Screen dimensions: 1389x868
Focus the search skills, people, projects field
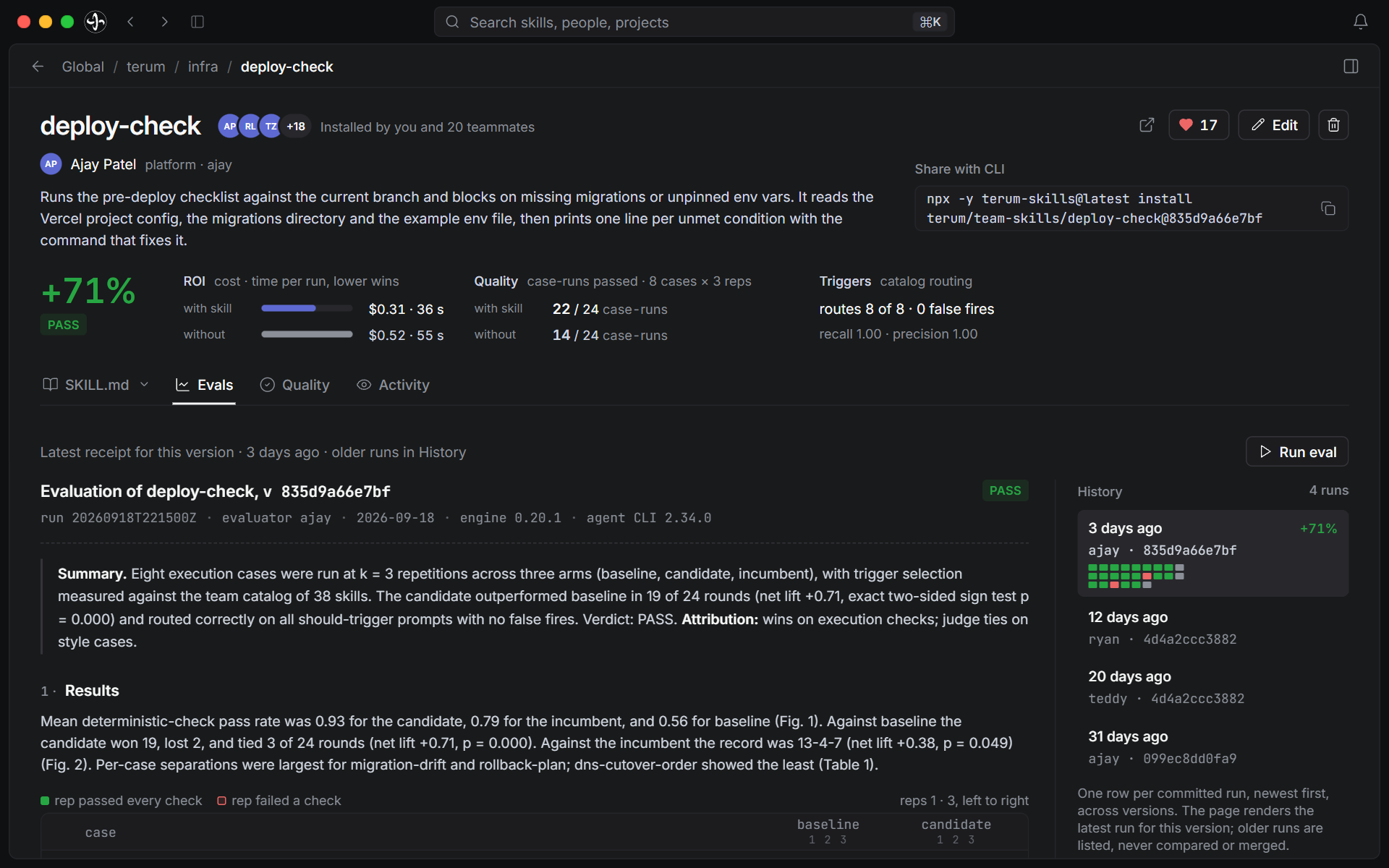[x=694, y=22]
